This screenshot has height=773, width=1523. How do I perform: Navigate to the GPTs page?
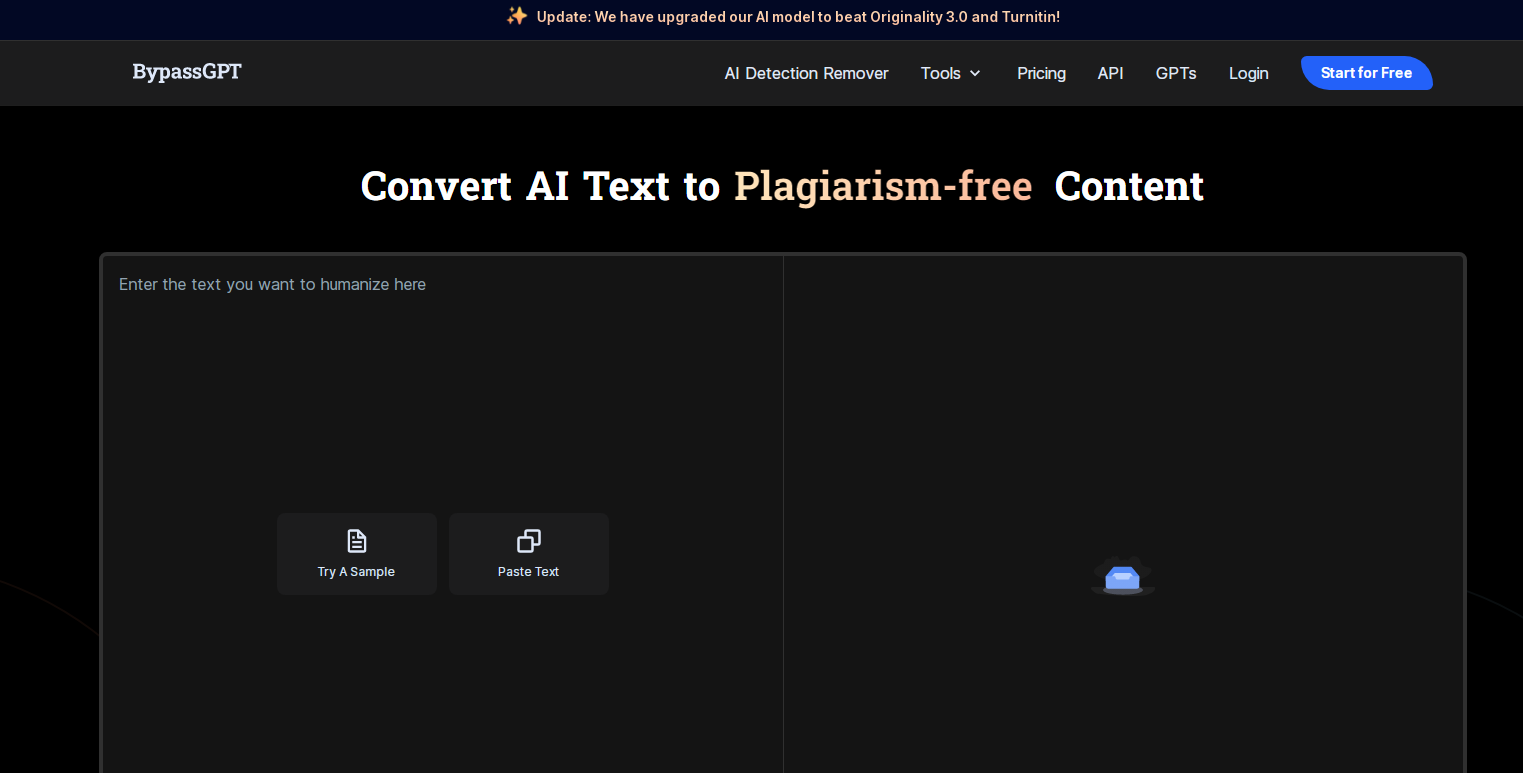click(1176, 73)
